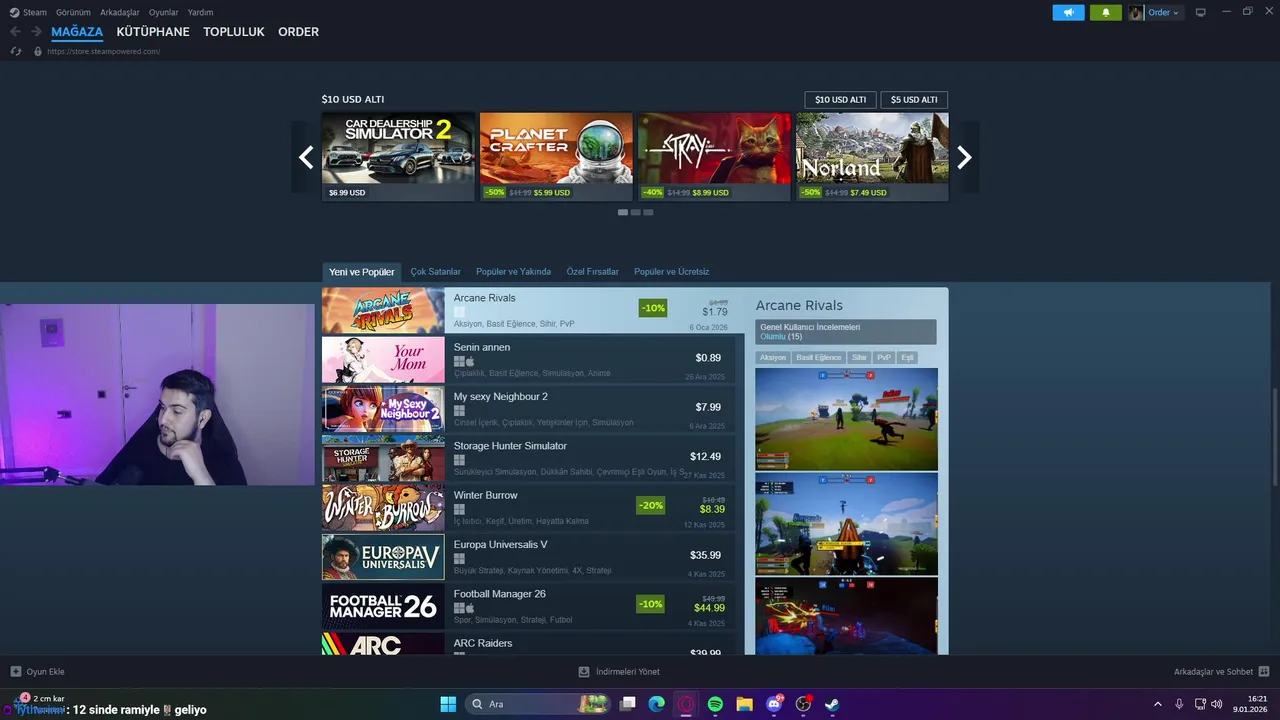The height and width of the screenshot is (720, 1280).
Task: Show next games in $10 USD ALTI carousel
Action: (x=964, y=157)
